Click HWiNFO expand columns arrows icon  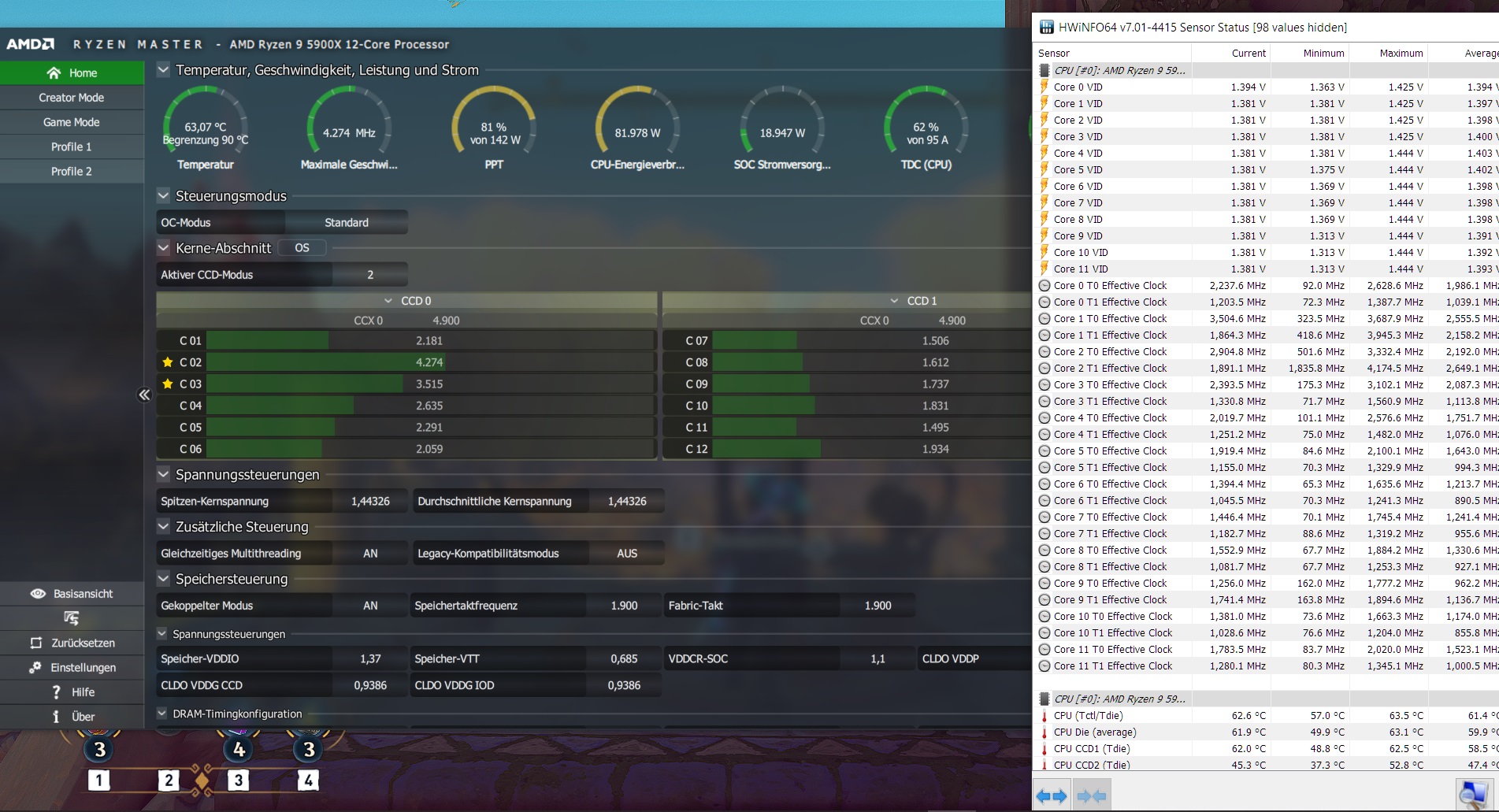1052,796
